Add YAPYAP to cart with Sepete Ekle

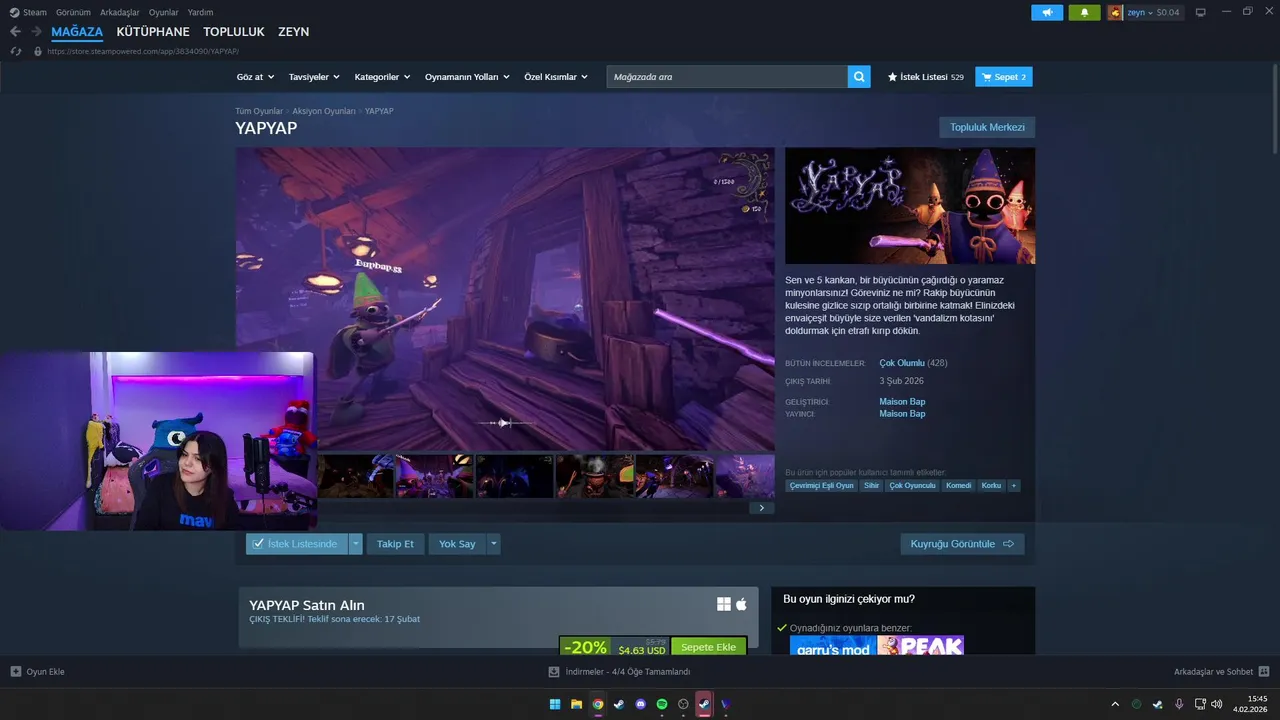point(709,647)
